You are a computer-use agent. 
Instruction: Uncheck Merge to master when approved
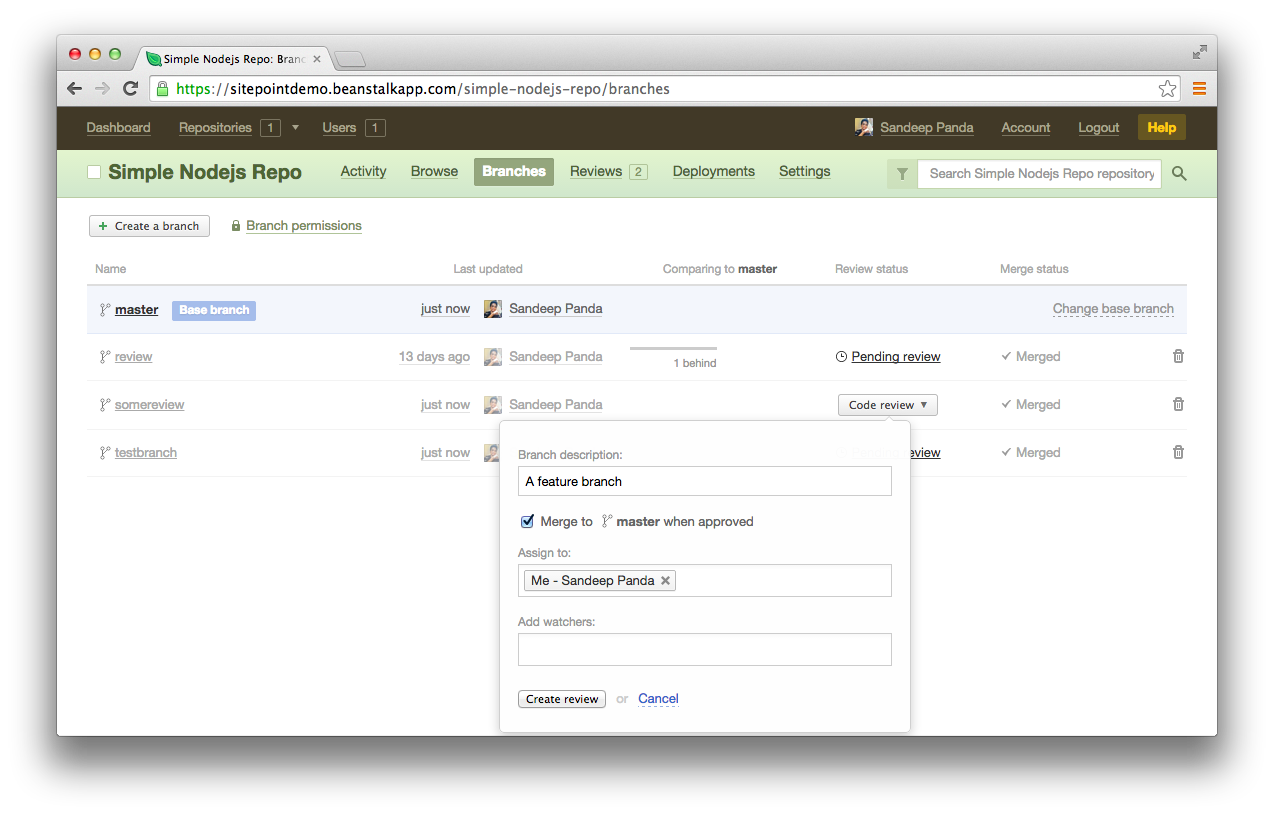pyautogui.click(x=527, y=521)
